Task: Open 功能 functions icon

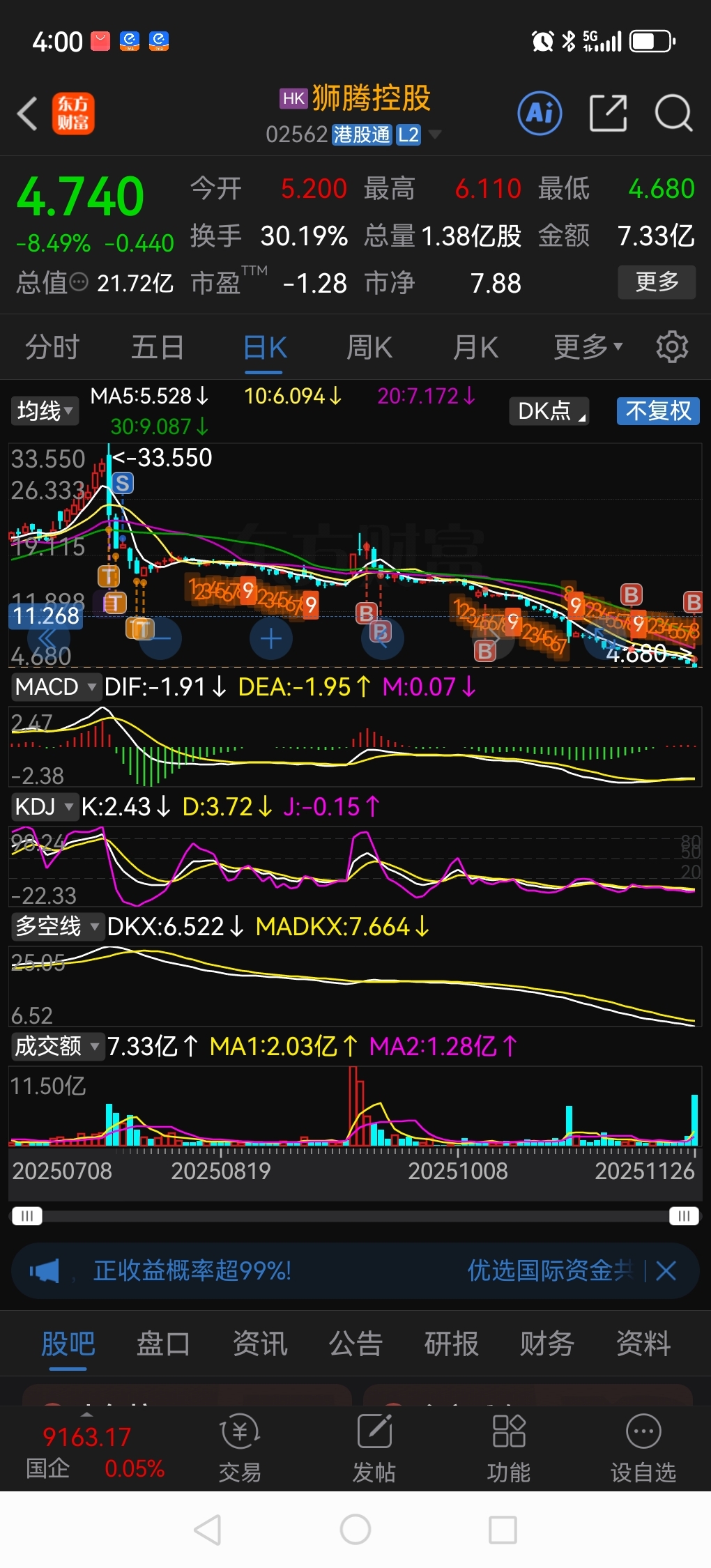Action: 509,1448
